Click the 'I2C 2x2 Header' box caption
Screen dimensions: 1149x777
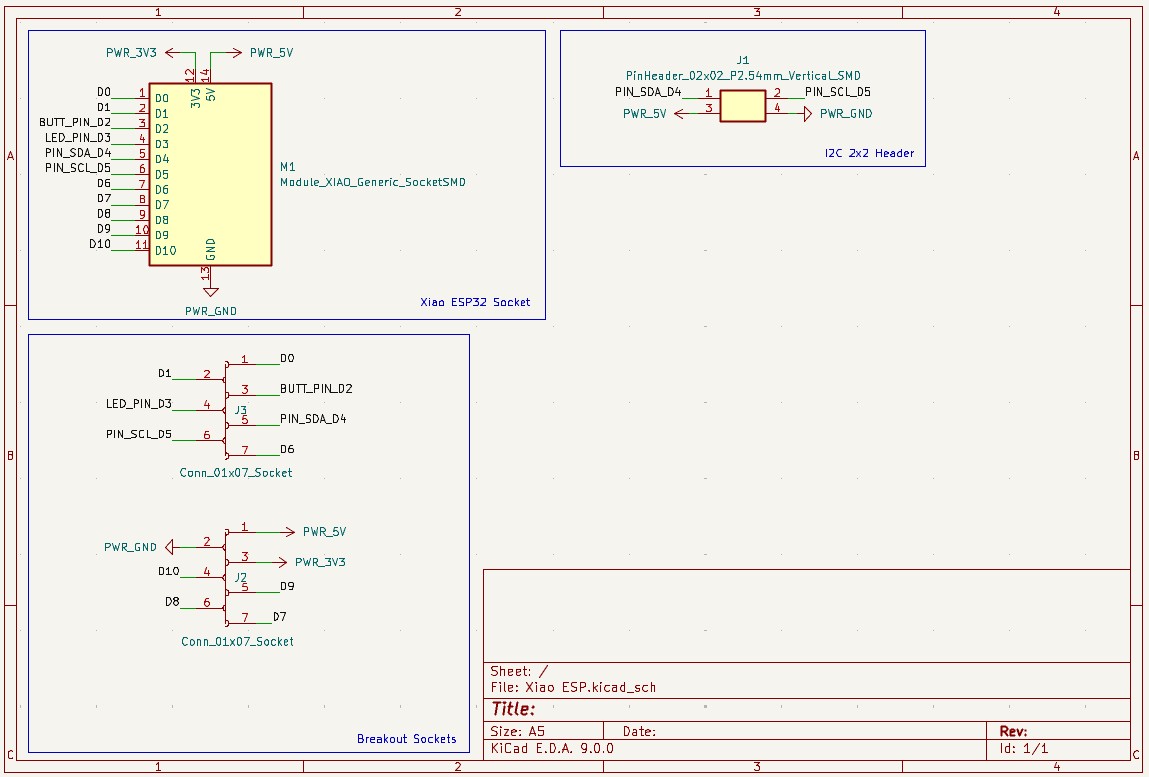pos(869,153)
